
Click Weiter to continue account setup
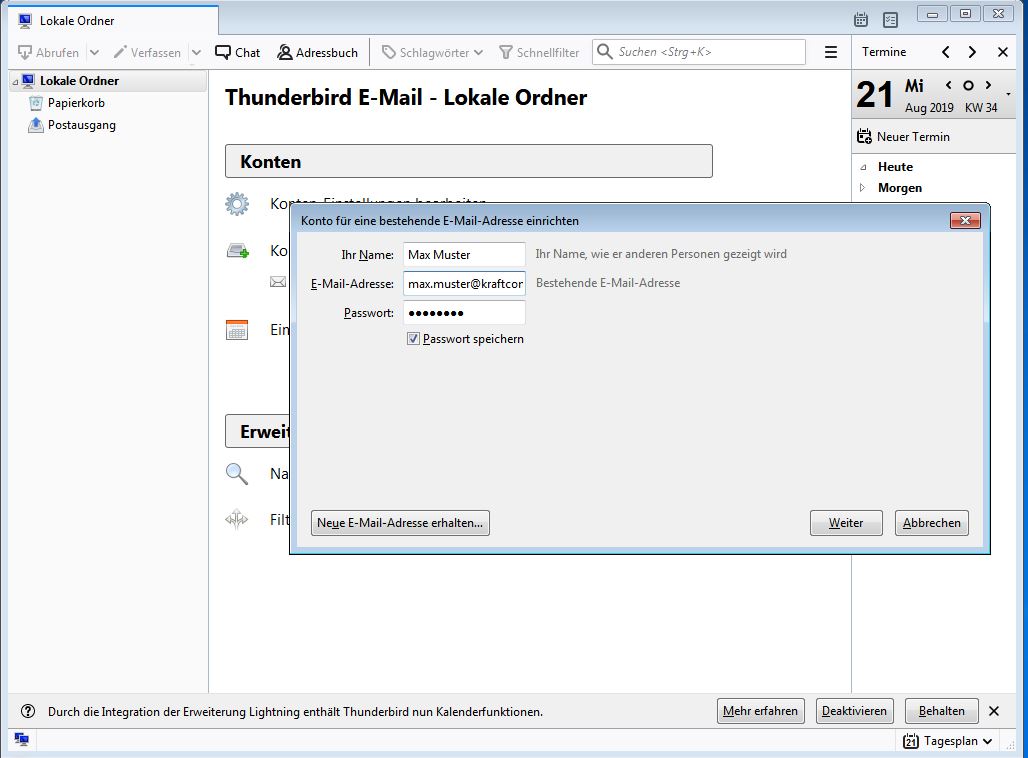pyautogui.click(x=846, y=523)
